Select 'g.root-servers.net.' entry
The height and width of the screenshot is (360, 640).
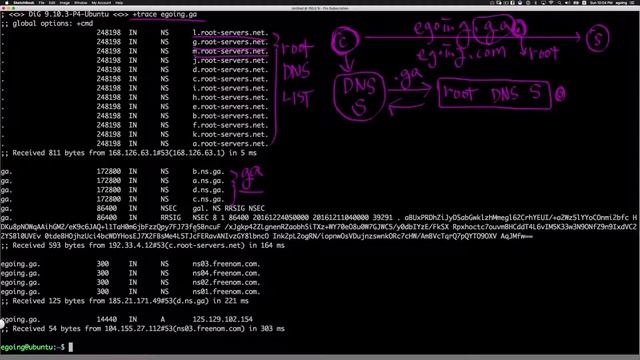[x=230, y=42]
